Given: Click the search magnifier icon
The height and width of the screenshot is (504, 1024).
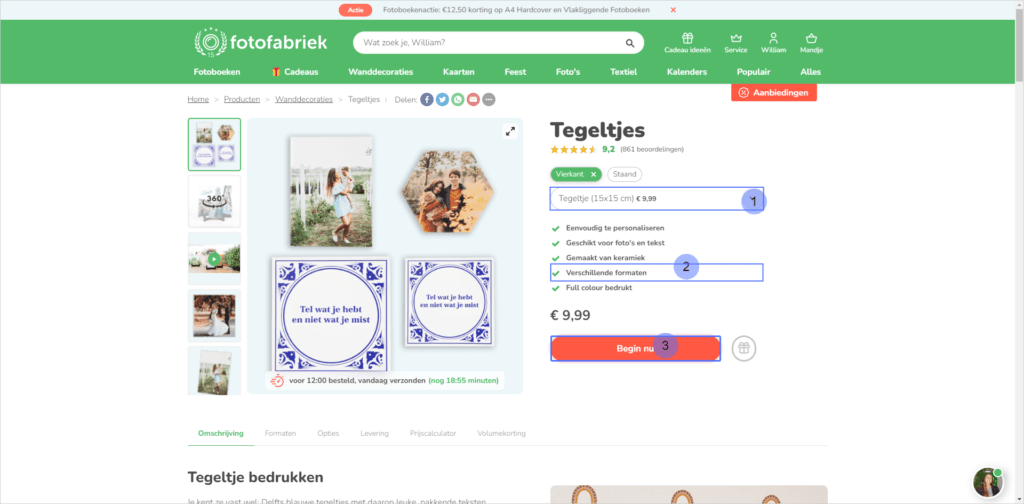Looking at the screenshot, I should [x=630, y=43].
